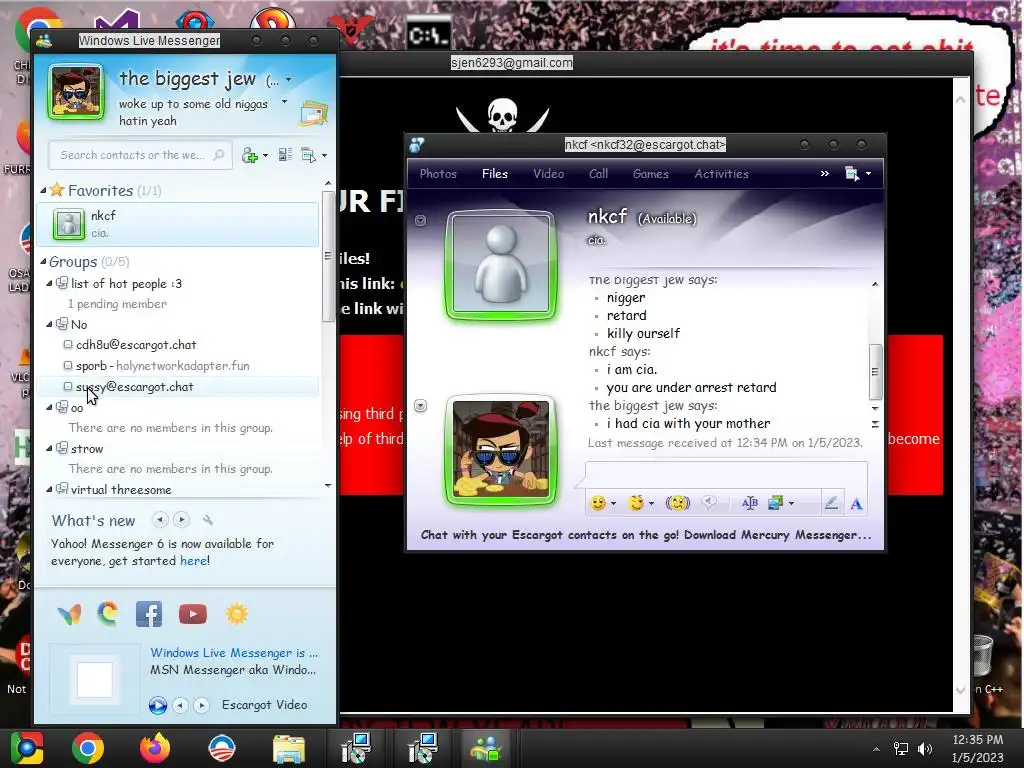The width and height of the screenshot is (1024, 768).
Task: Toggle your own display picture collapse button
Action: [x=421, y=406]
